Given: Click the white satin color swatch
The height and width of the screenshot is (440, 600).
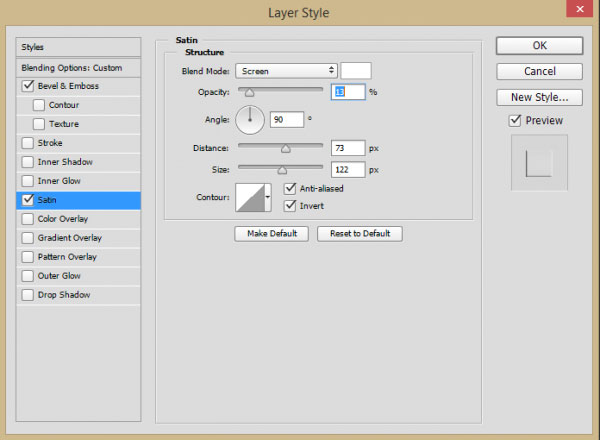Looking at the screenshot, I should tap(356, 71).
